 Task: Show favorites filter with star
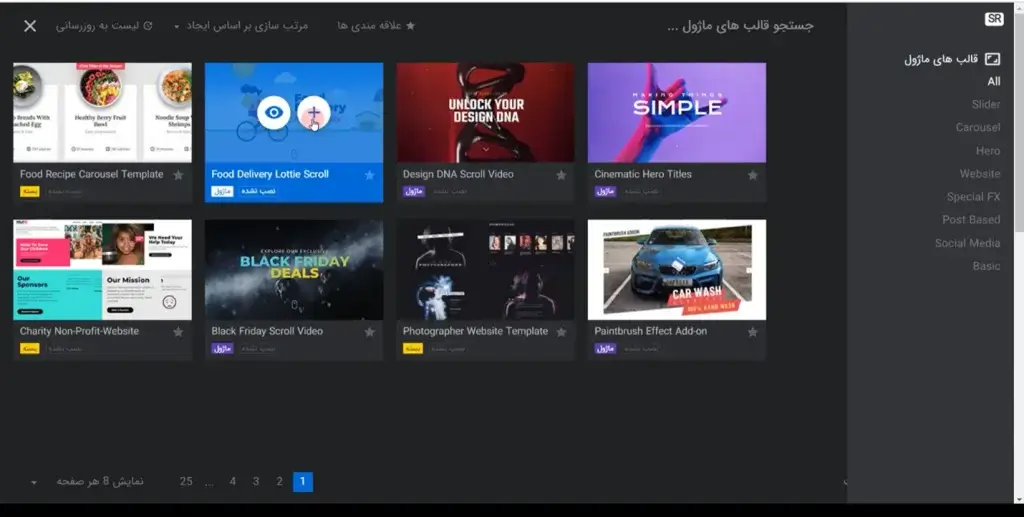pyautogui.click(x=376, y=25)
